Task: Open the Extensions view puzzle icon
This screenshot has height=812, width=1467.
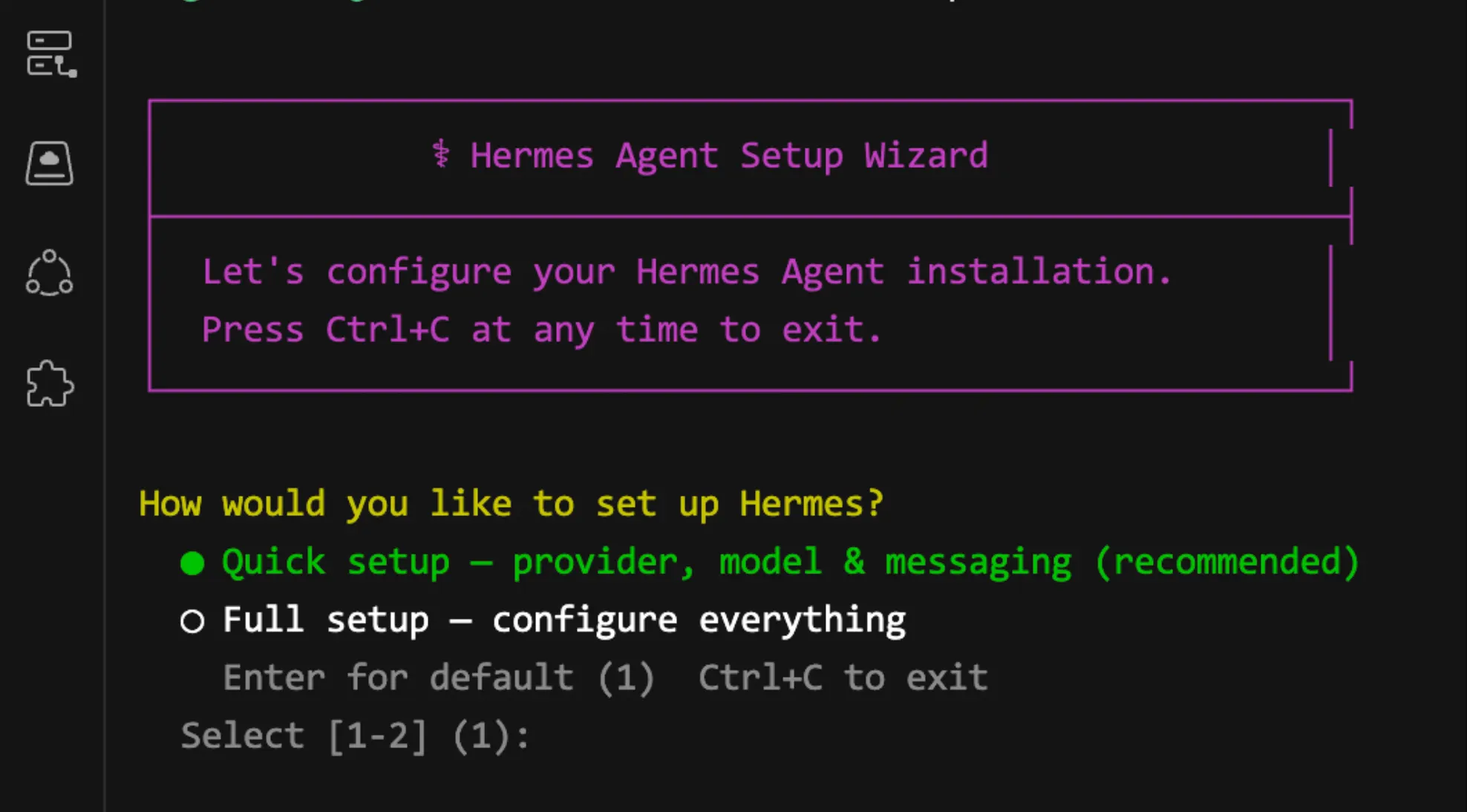Action: tap(49, 383)
